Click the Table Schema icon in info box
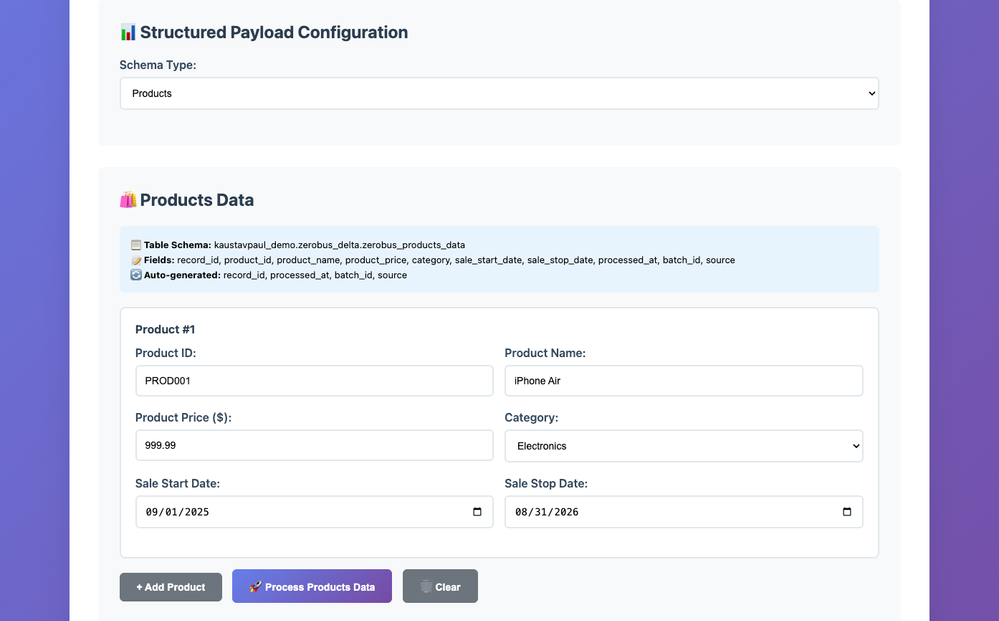The height and width of the screenshot is (621, 999). point(136,245)
